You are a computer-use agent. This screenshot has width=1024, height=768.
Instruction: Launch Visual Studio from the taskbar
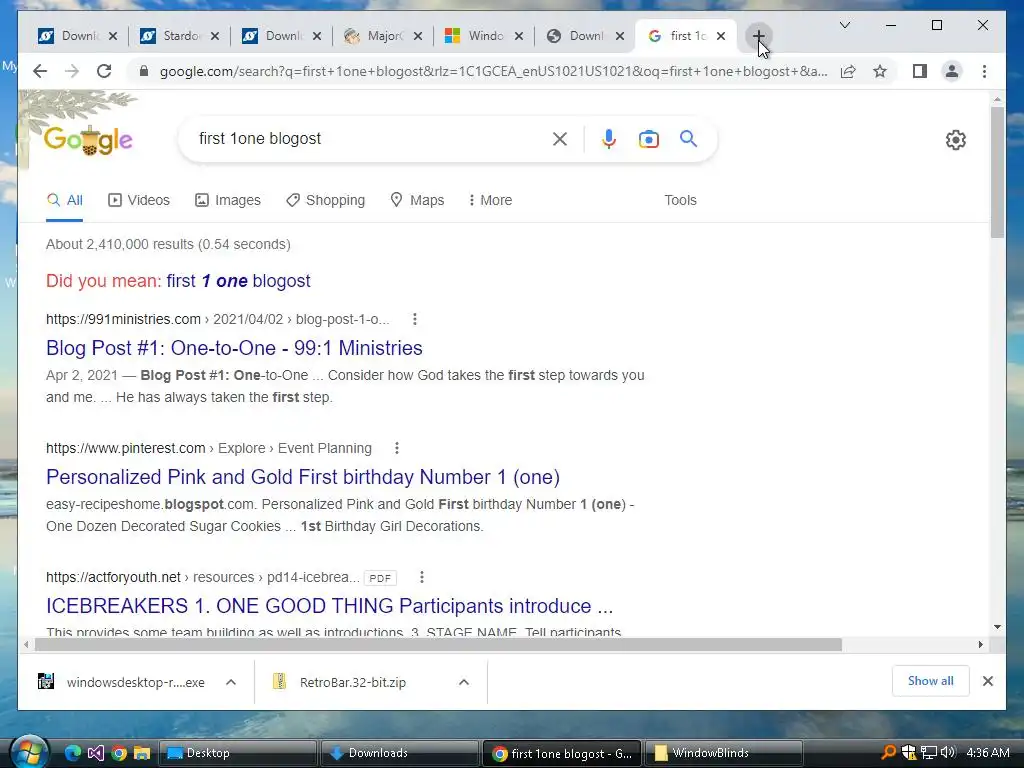tap(95, 753)
